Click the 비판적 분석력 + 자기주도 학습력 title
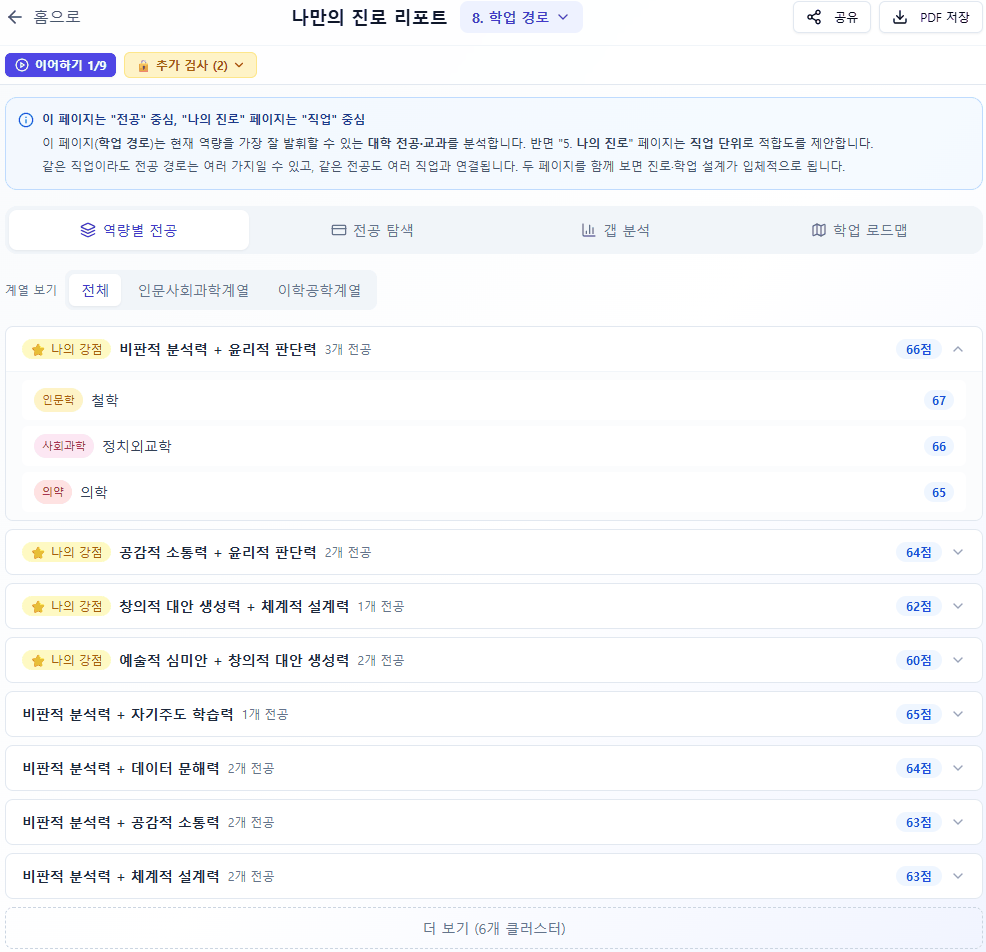 coord(128,714)
